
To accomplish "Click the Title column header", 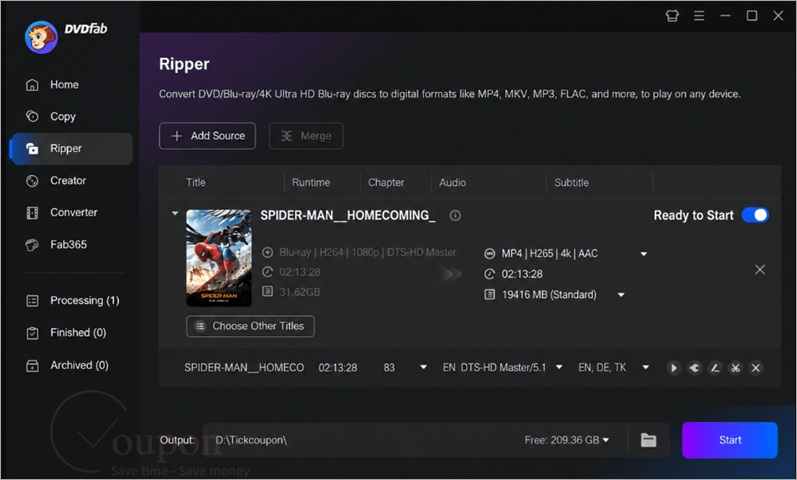I will pyautogui.click(x=196, y=183).
